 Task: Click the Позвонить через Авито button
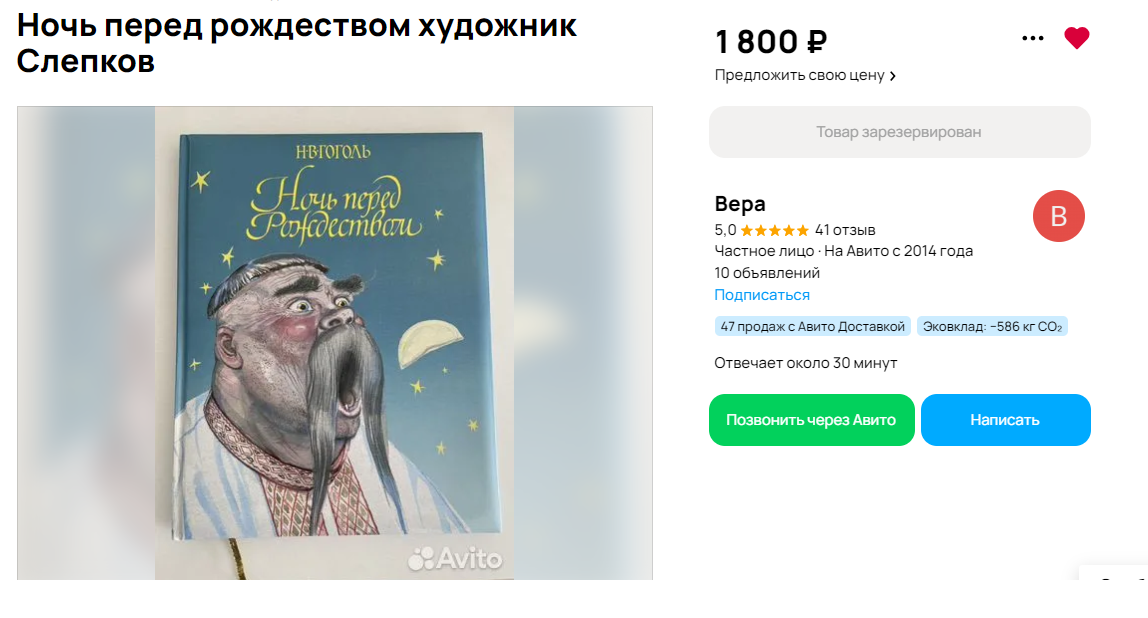(811, 420)
